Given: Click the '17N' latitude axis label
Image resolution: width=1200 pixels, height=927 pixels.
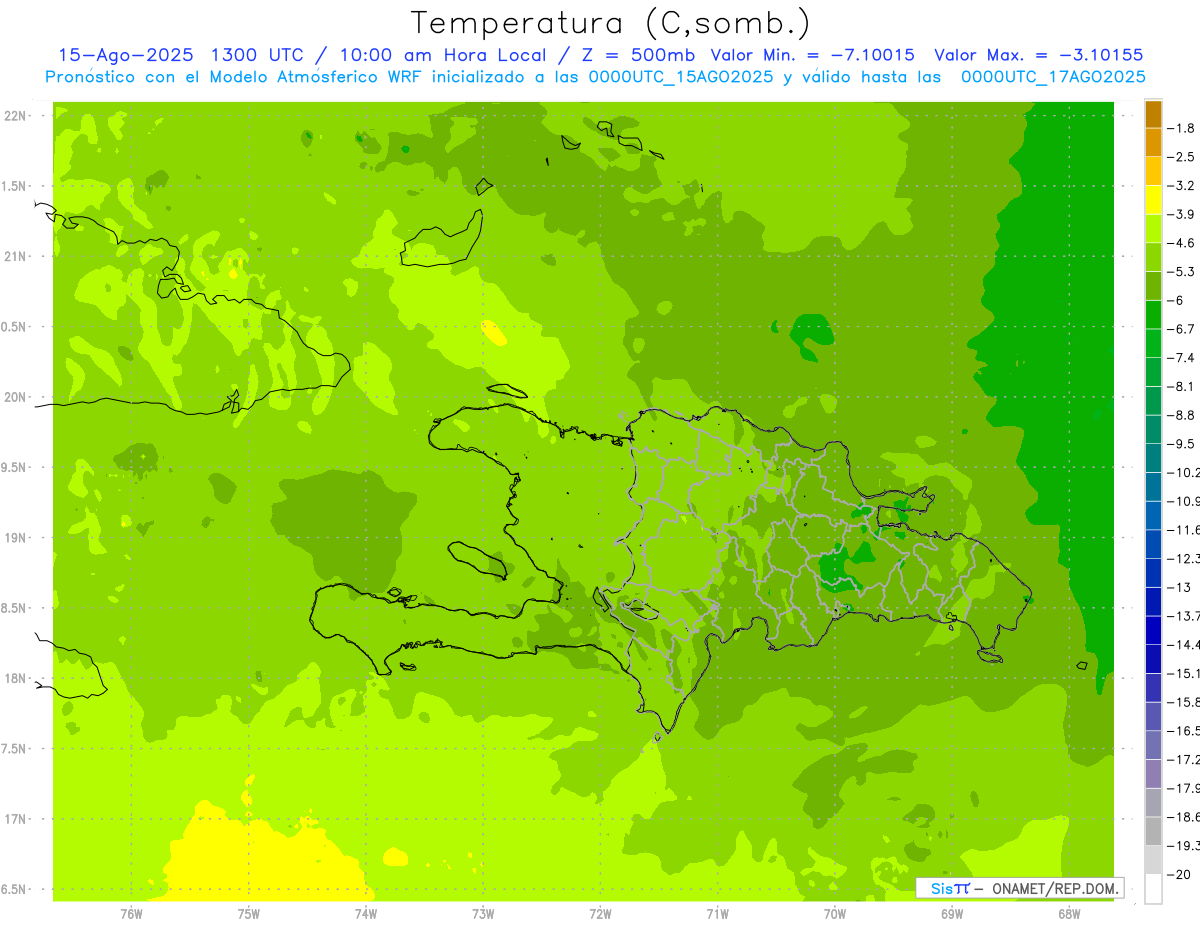Looking at the screenshot, I should [15, 819].
